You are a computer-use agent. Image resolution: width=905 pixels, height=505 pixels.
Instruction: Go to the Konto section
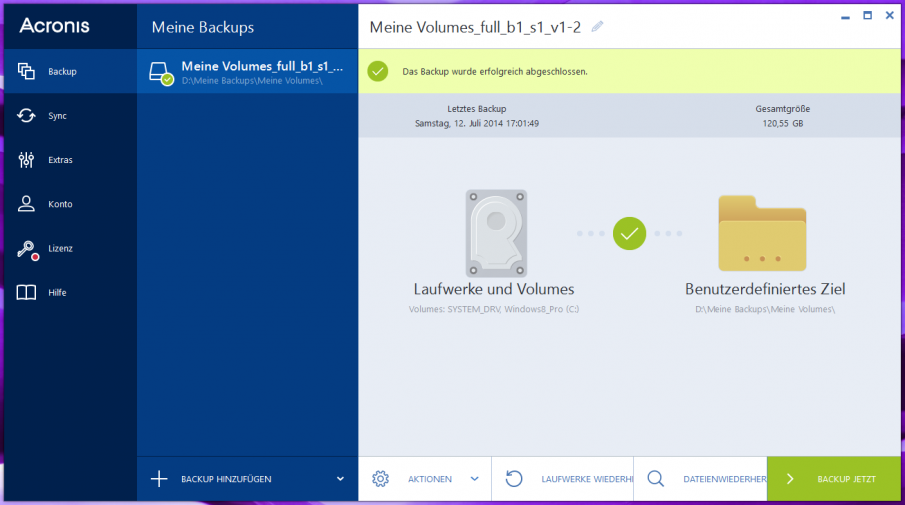tap(70, 204)
